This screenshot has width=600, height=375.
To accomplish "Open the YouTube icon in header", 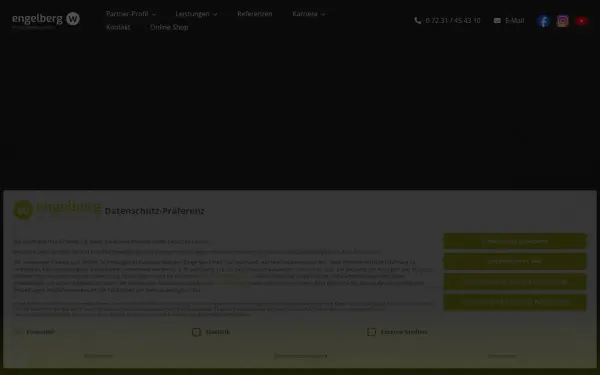I will point(581,21).
